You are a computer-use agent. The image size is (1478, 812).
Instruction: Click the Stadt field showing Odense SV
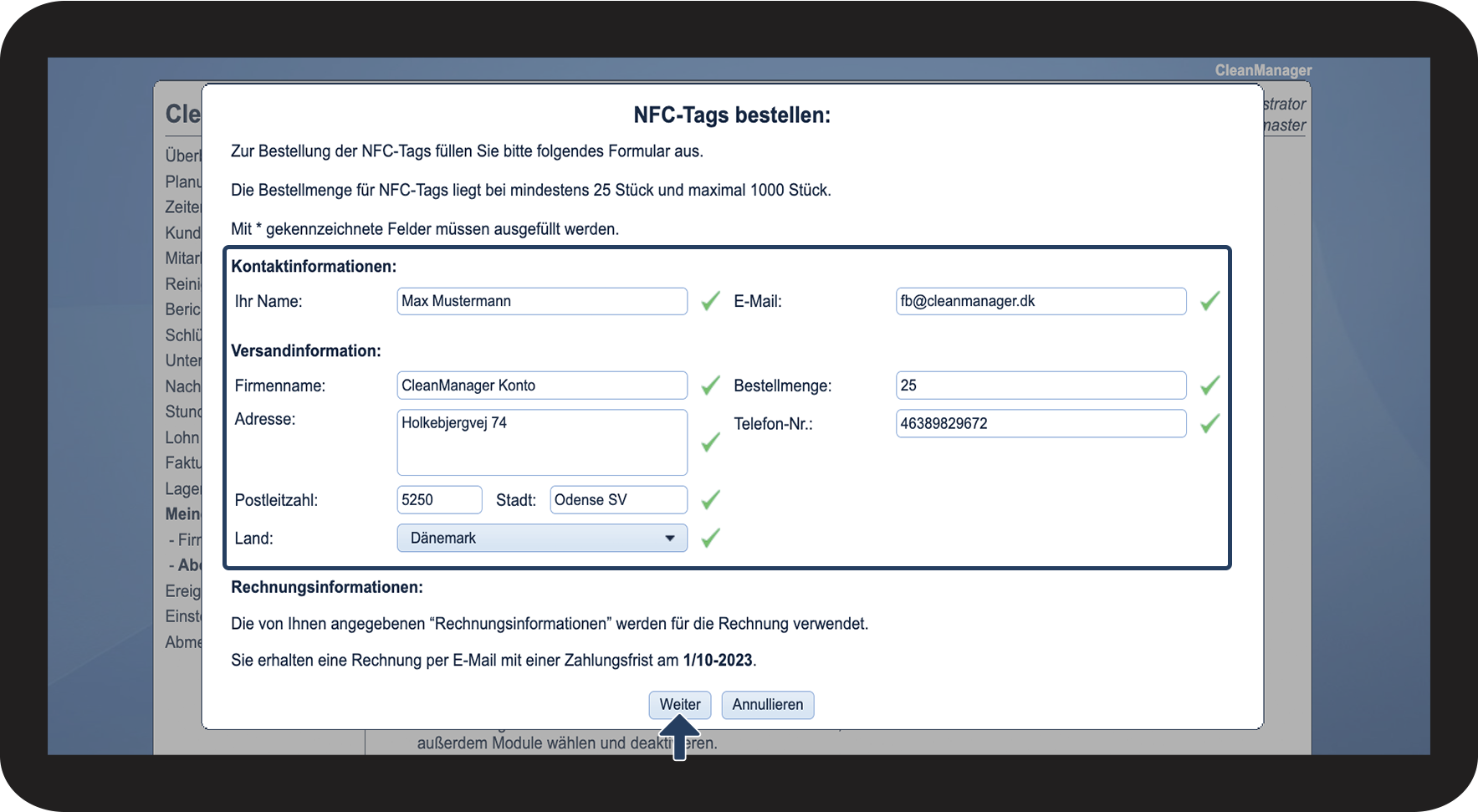[x=619, y=500]
